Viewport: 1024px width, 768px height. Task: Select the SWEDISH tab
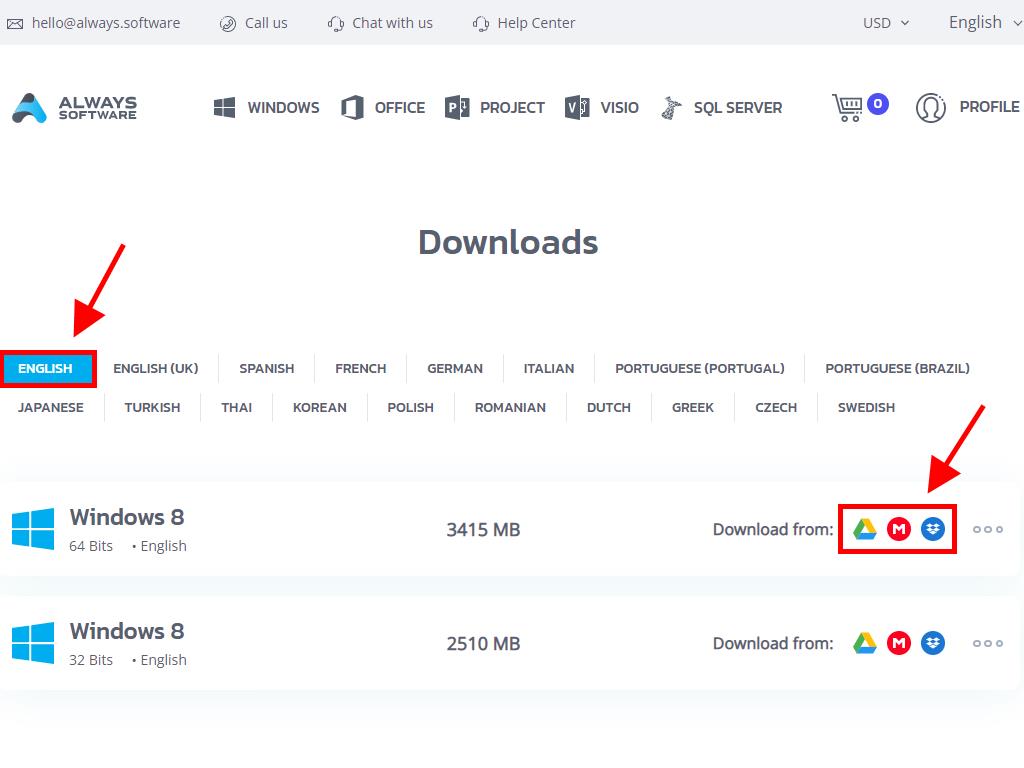pos(866,408)
